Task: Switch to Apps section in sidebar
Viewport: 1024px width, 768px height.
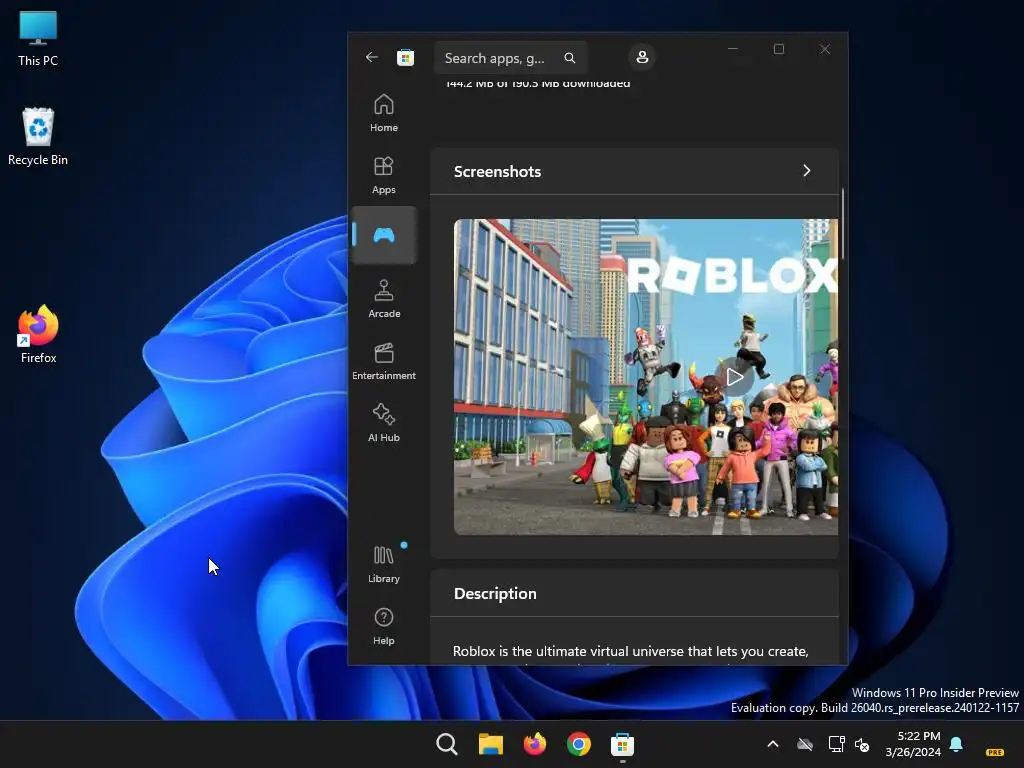Action: (x=384, y=175)
